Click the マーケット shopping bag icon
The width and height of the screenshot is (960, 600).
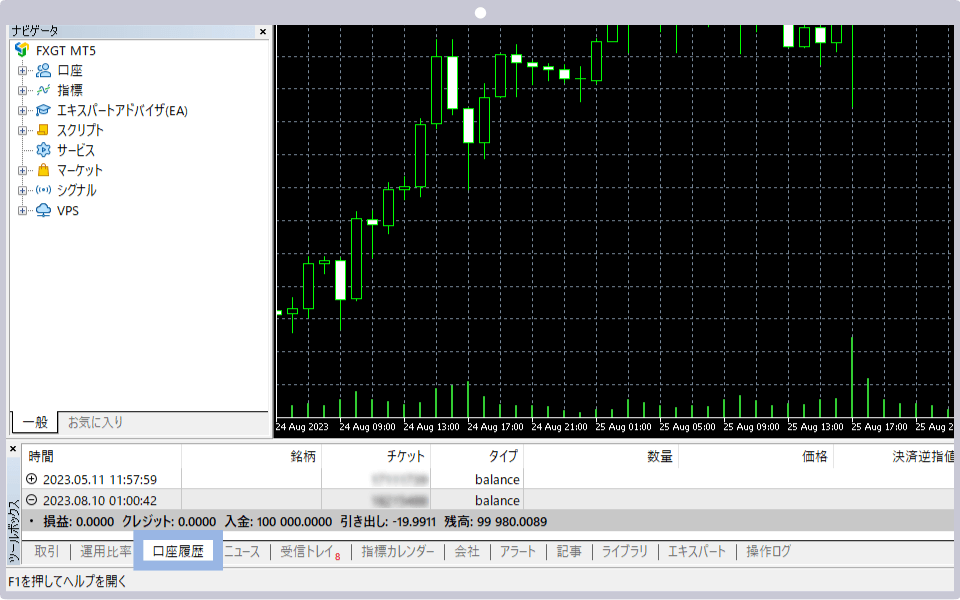(43, 170)
